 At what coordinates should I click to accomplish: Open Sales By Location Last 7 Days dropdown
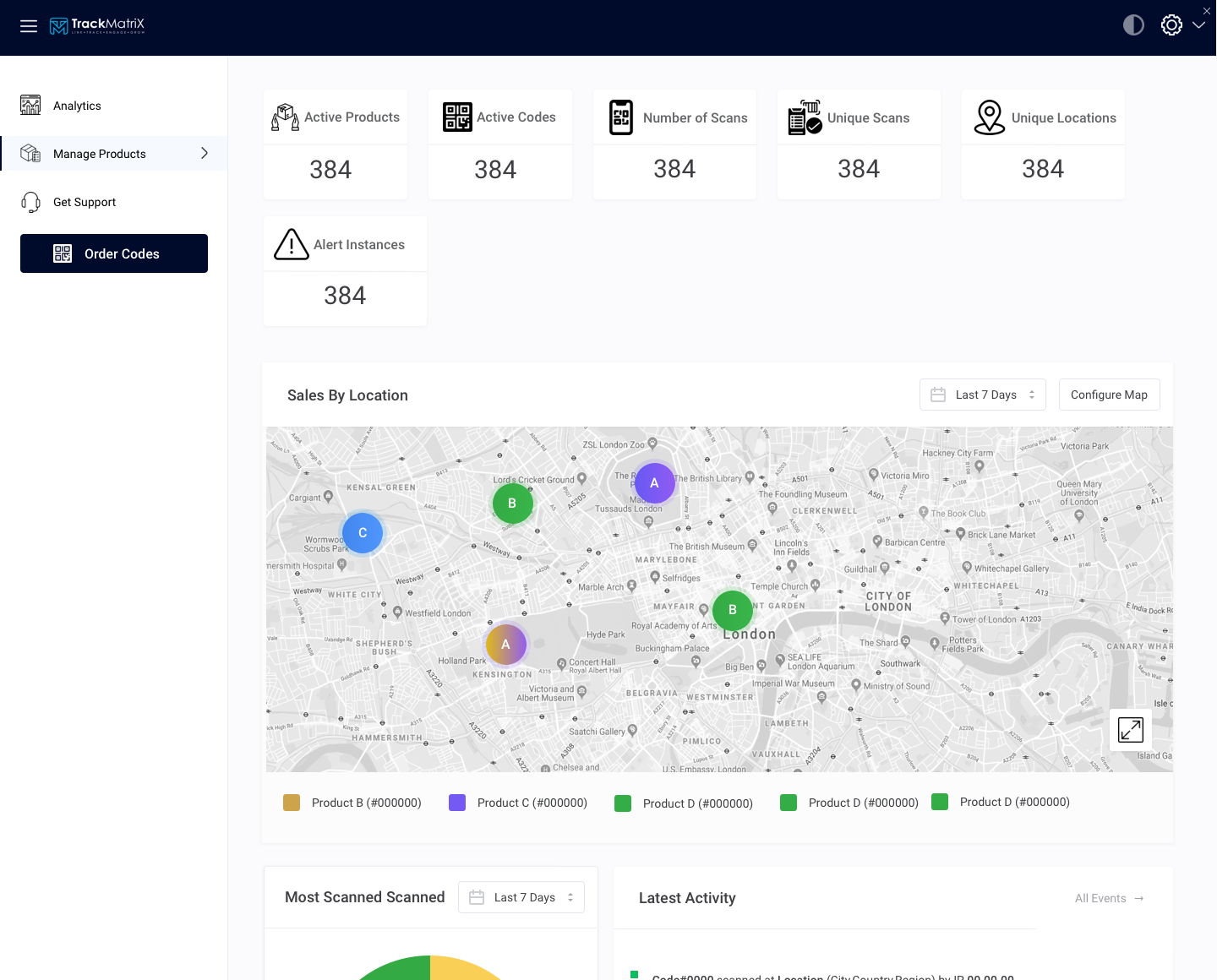click(983, 395)
